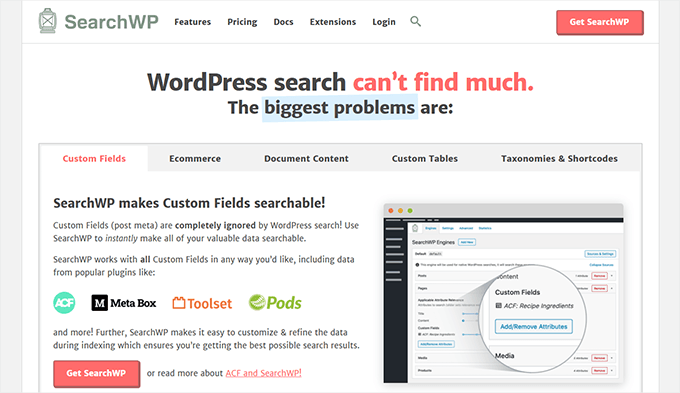Open the Taxonomies & Shortcodes tab
The image size is (680, 393).
559,158
